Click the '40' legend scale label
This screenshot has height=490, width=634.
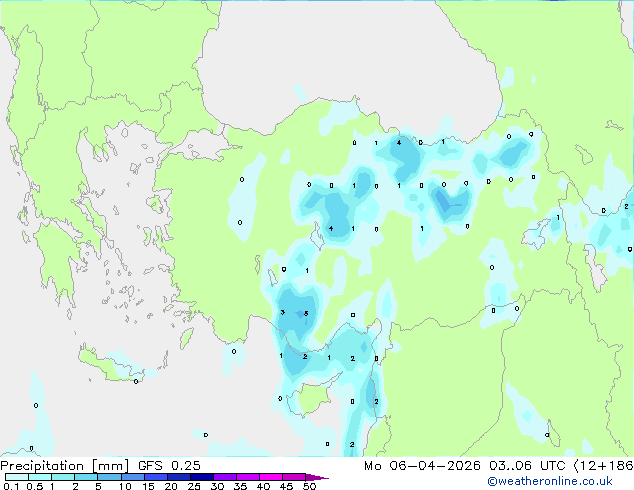(263, 486)
